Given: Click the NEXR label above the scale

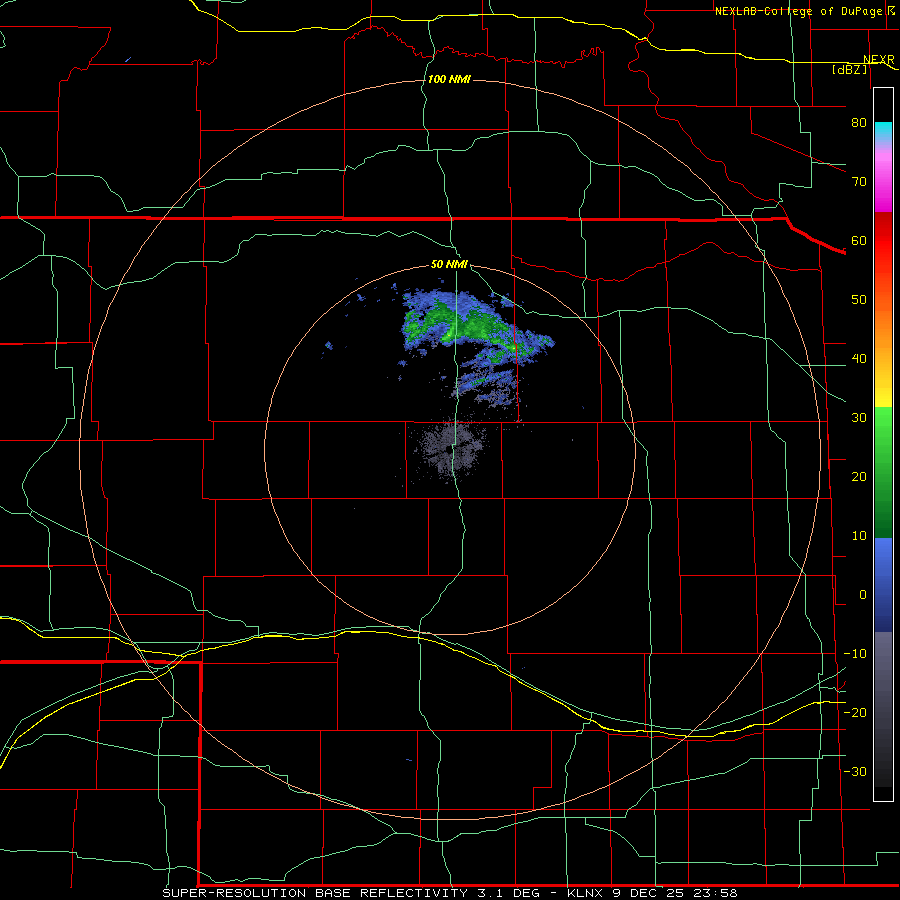Looking at the screenshot, I should [879, 60].
